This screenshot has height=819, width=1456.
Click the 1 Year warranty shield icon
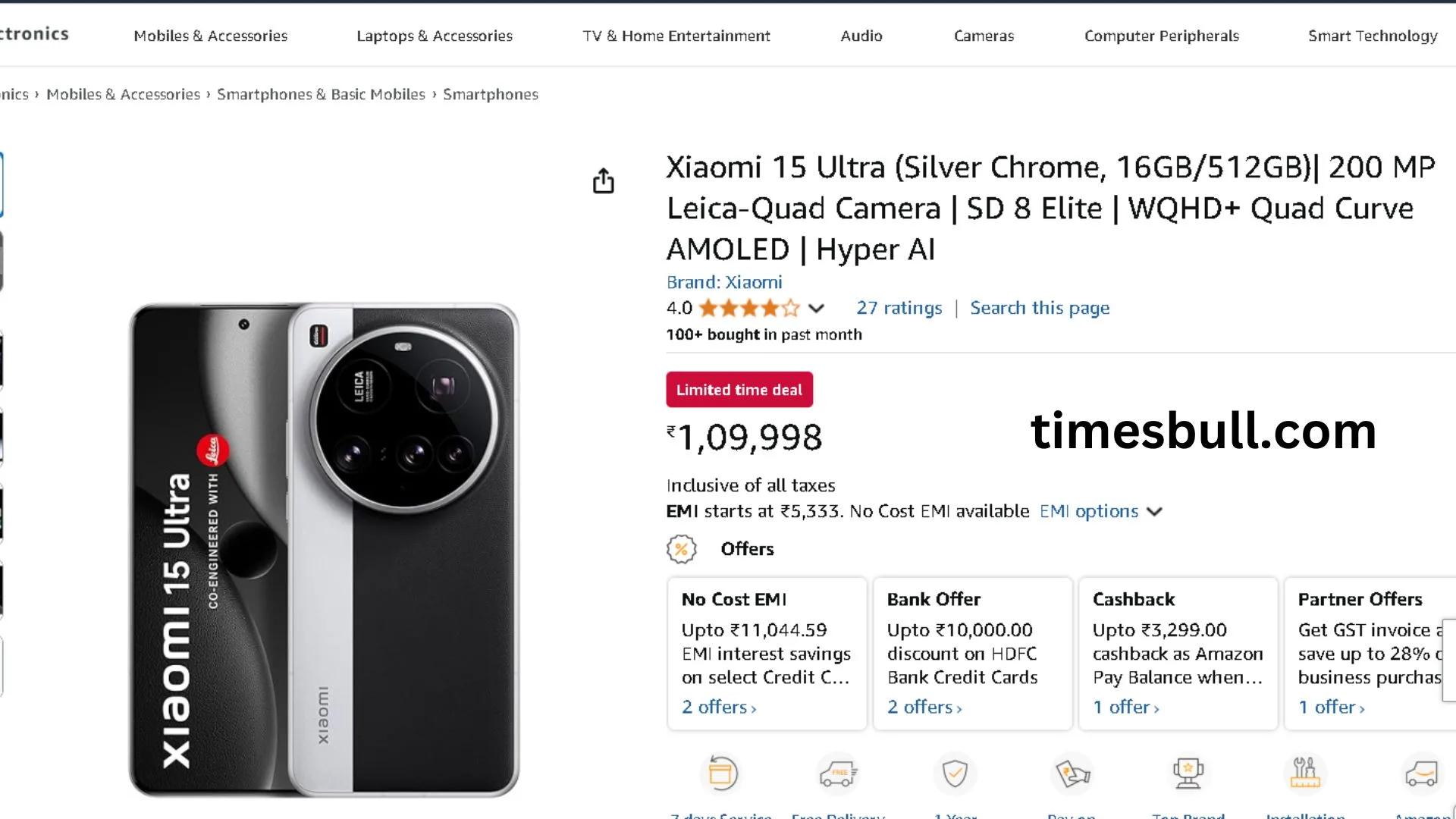pyautogui.click(x=955, y=773)
